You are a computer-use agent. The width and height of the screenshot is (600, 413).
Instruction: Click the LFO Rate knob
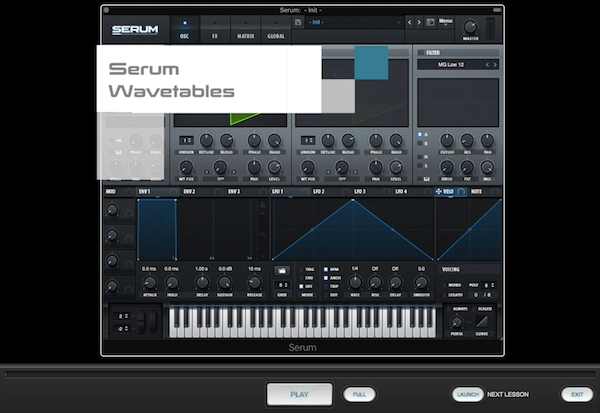[355, 283]
